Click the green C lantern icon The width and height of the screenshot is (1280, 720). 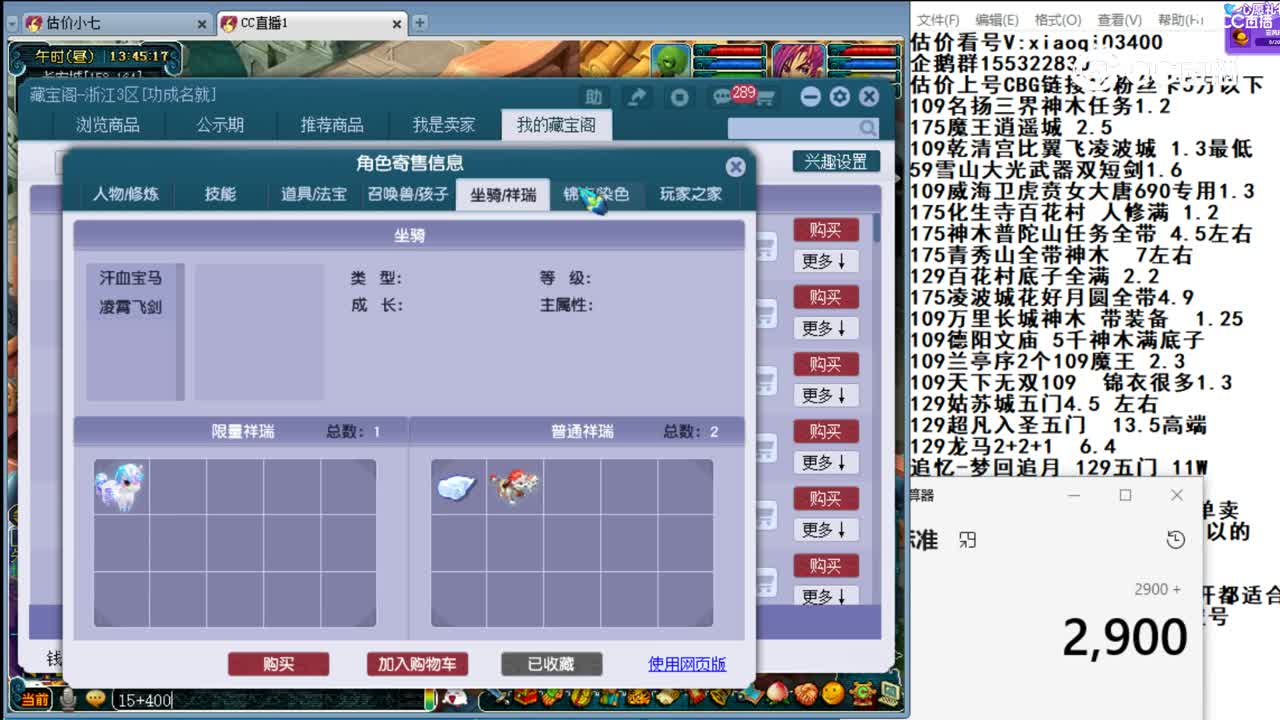click(862, 693)
